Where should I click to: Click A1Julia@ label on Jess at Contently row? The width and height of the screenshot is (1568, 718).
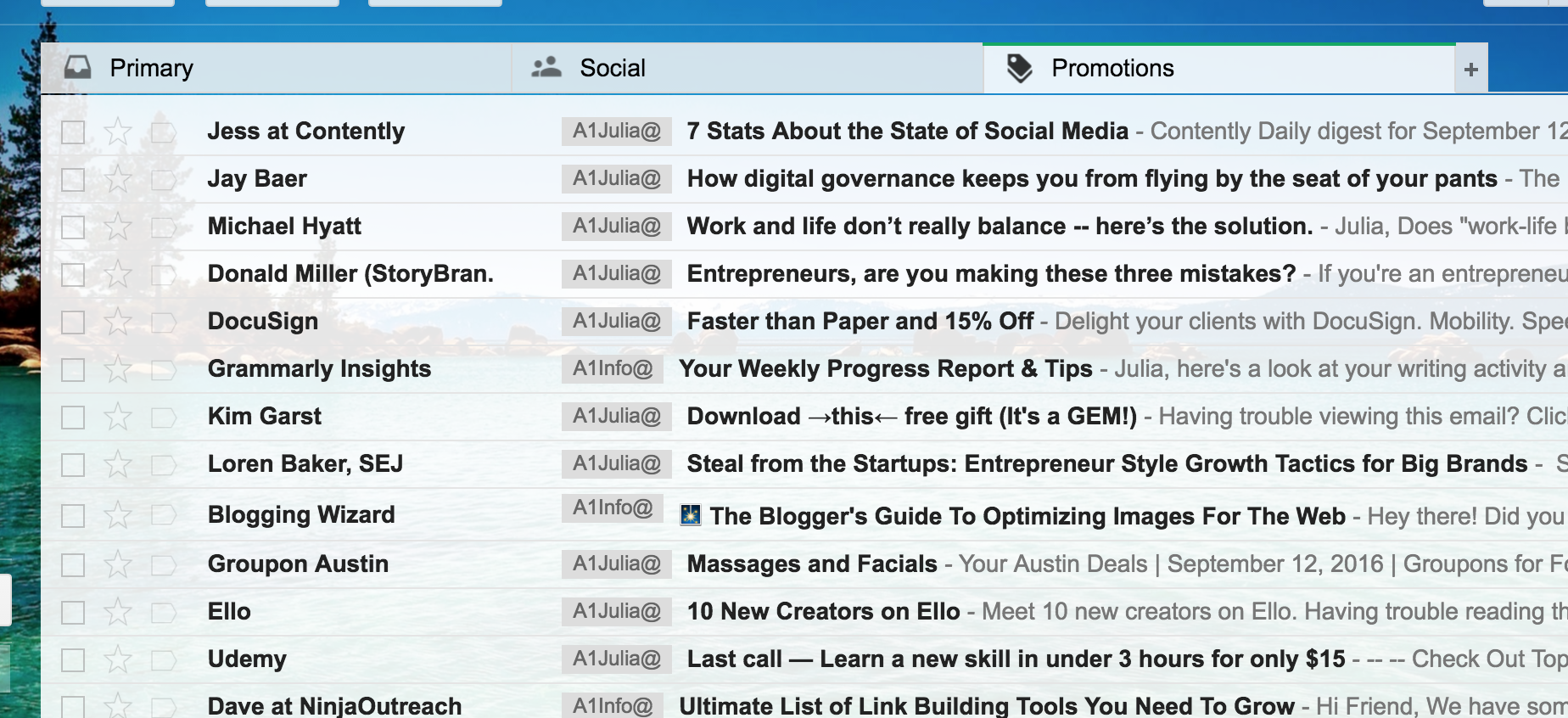pyautogui.click(x=617, y=131)
